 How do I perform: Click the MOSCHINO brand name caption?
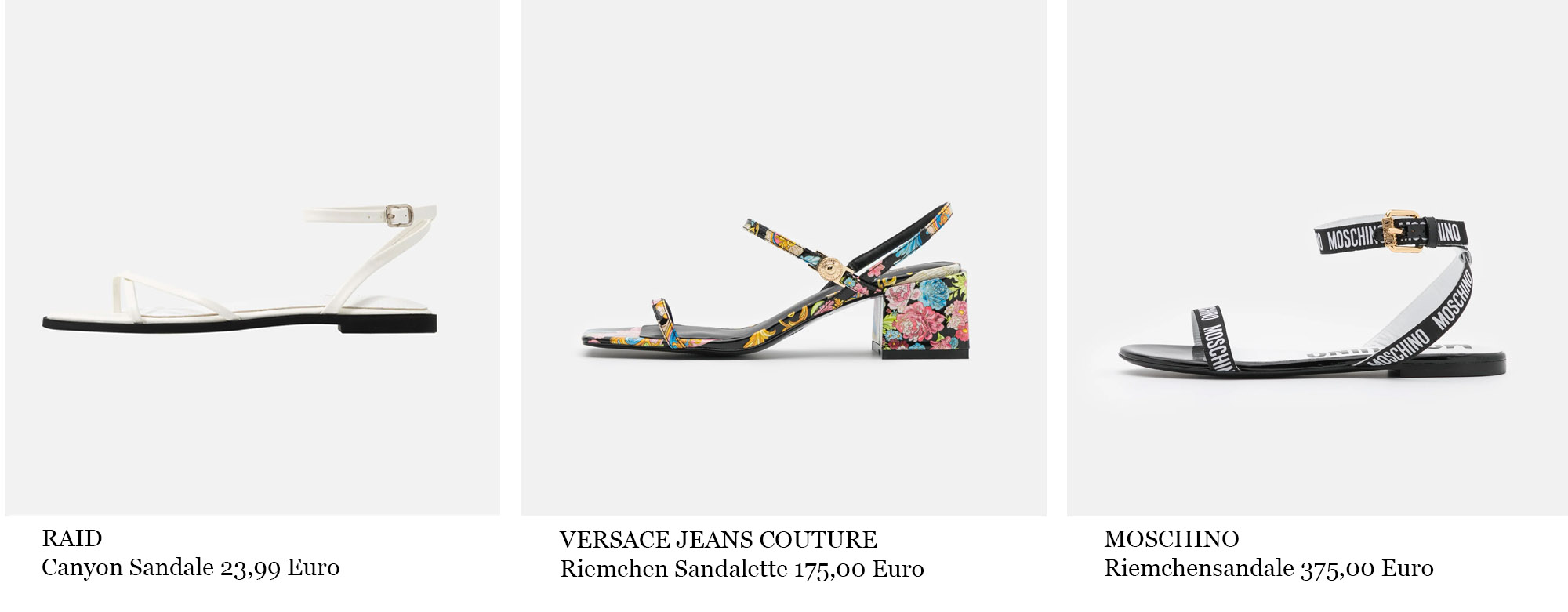[x=1171, y=539]
